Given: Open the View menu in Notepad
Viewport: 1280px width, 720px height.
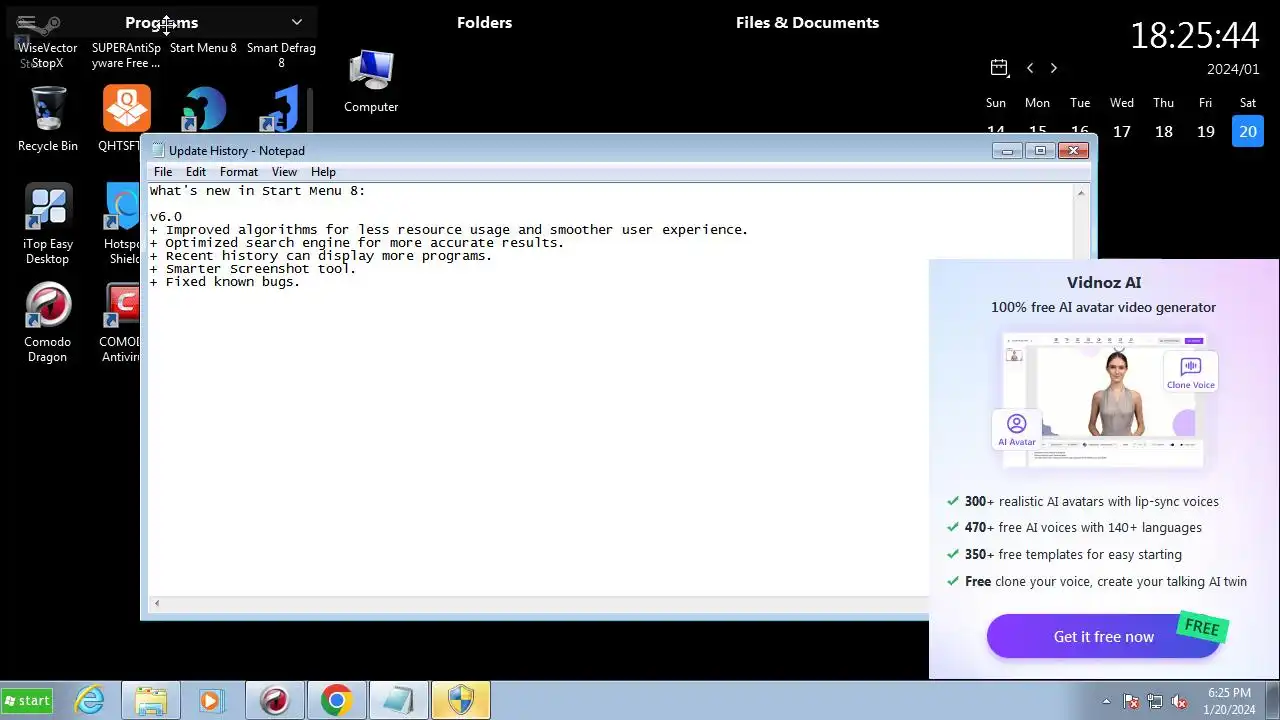Looking at the screenshot, I should 284,172.
